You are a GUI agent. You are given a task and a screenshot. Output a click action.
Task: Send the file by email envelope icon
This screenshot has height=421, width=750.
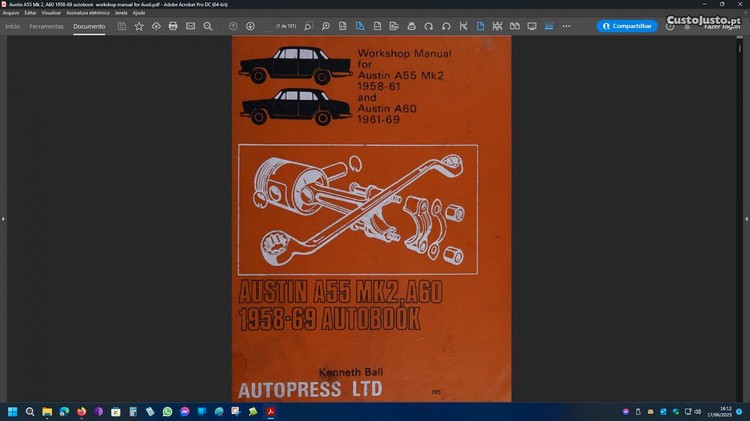click(190, 26)
